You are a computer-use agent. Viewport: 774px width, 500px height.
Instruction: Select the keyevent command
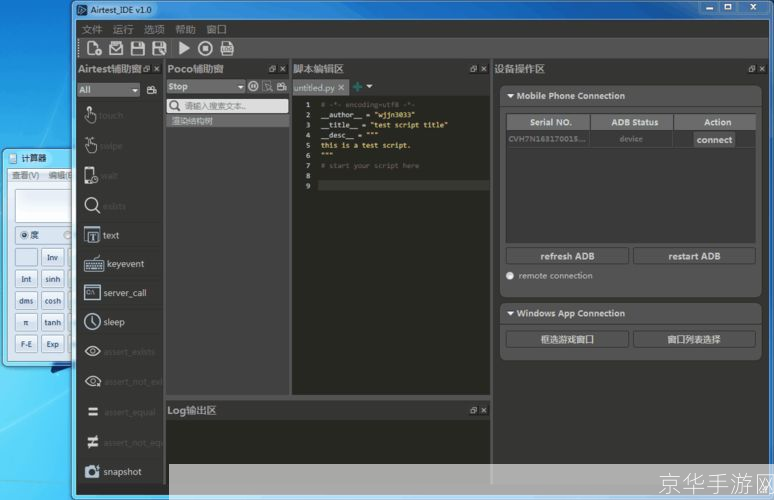pos(114,264)
